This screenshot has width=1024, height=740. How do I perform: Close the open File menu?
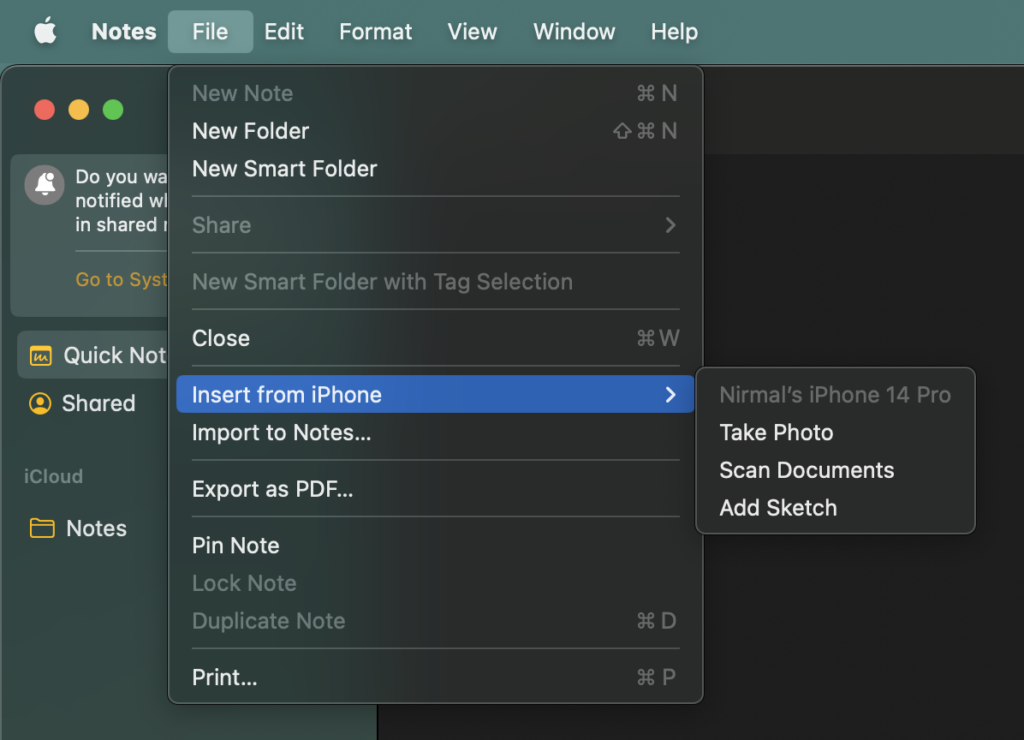210,31
